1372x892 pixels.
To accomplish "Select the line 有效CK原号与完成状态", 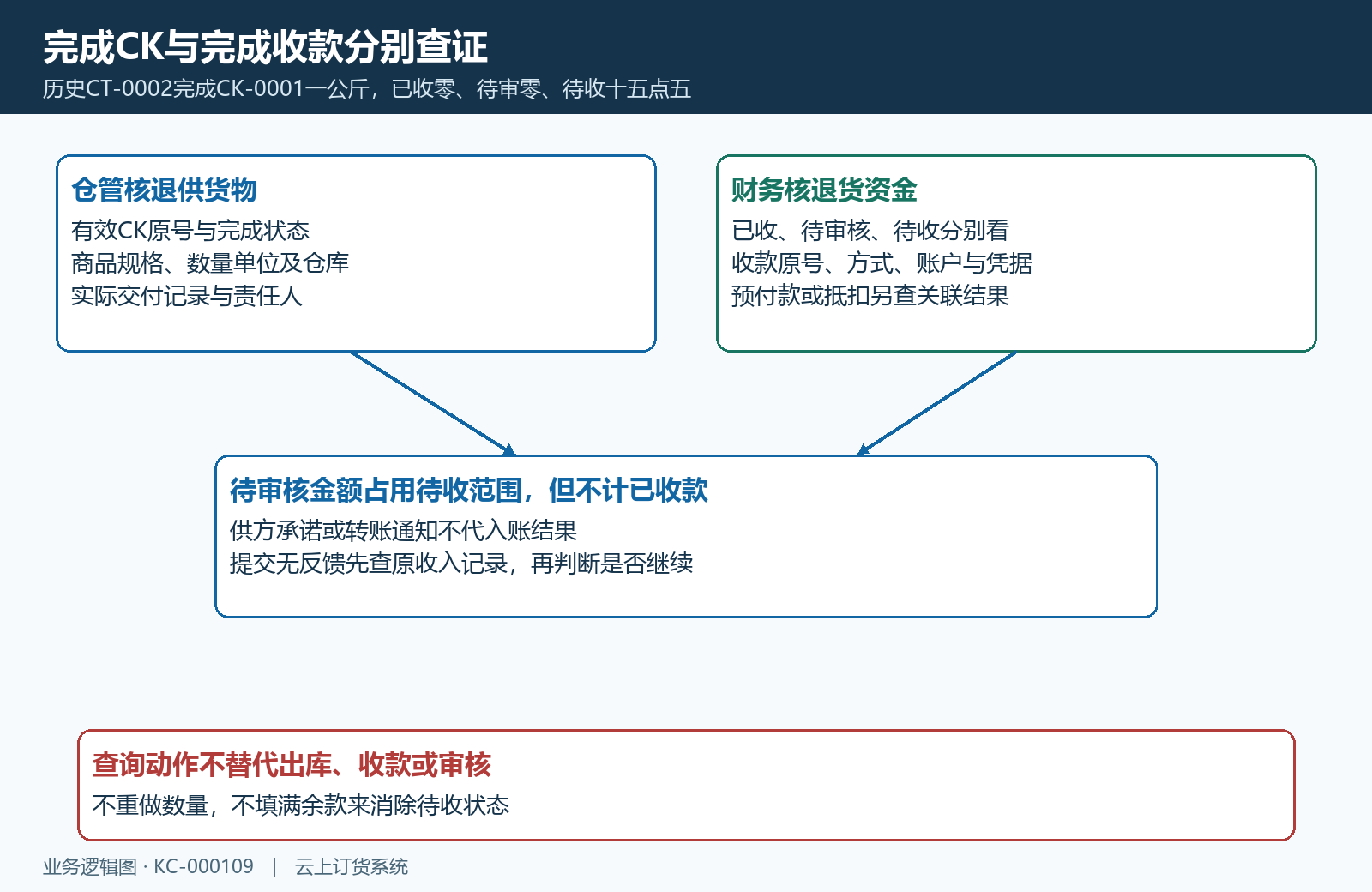I will tap(190, 231).
